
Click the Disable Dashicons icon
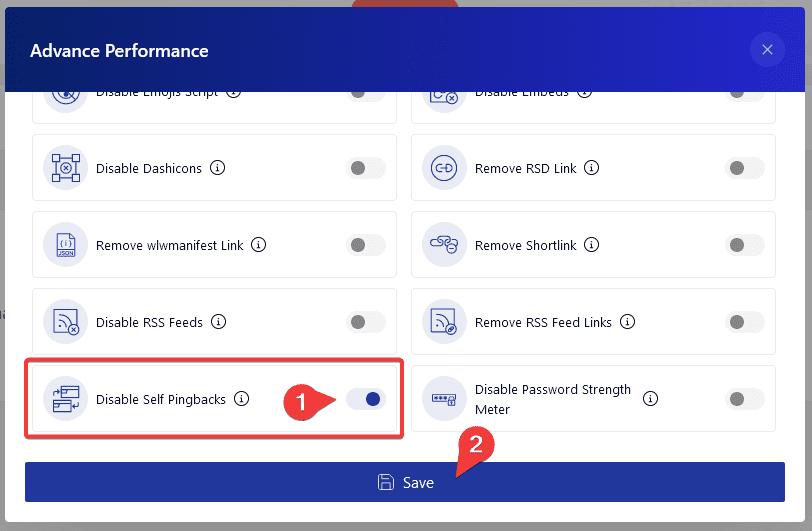click(65, 168)
